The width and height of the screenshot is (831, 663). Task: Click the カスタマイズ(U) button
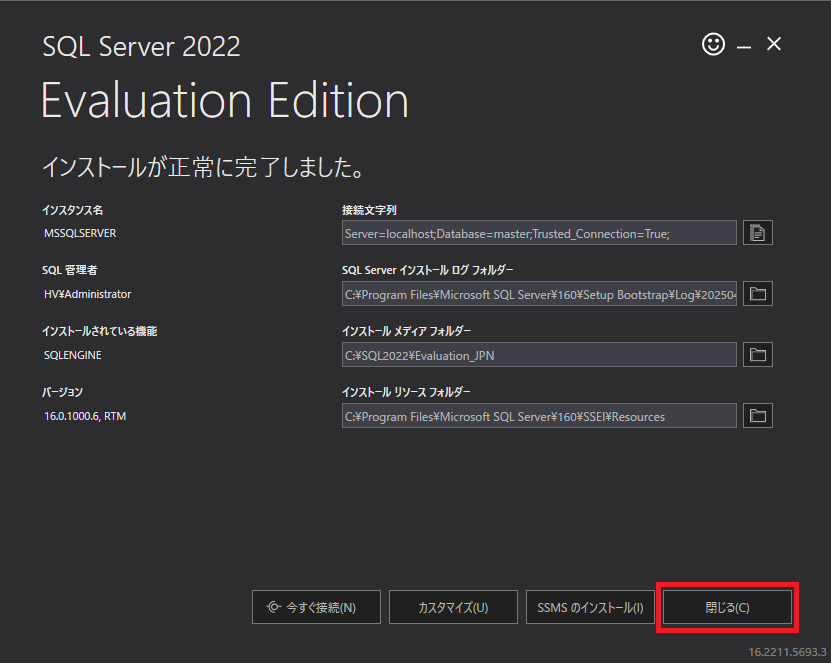click(453, 607)
